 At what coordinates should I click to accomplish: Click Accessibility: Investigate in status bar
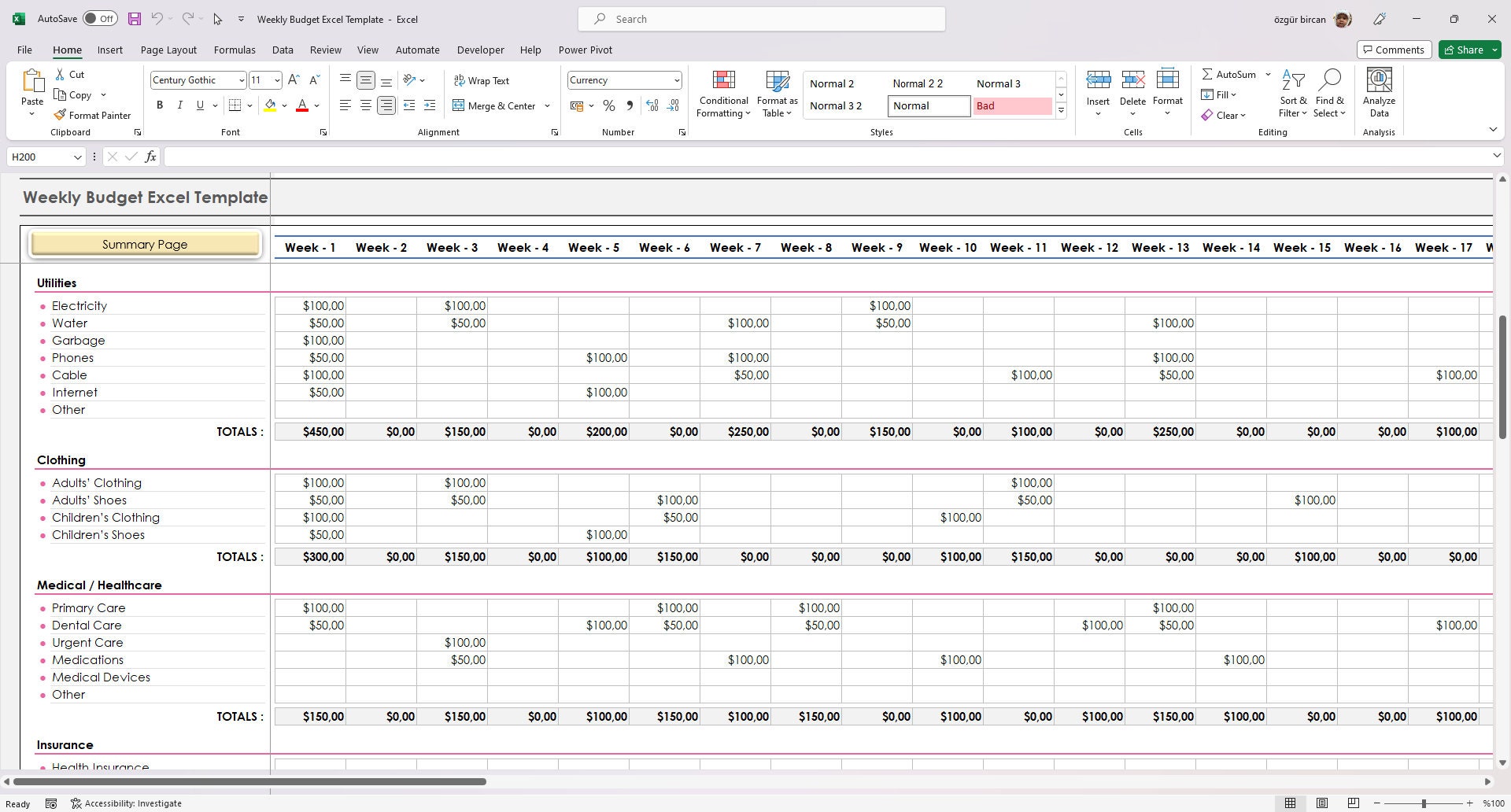pyautogui.click(x=126, y=803)
